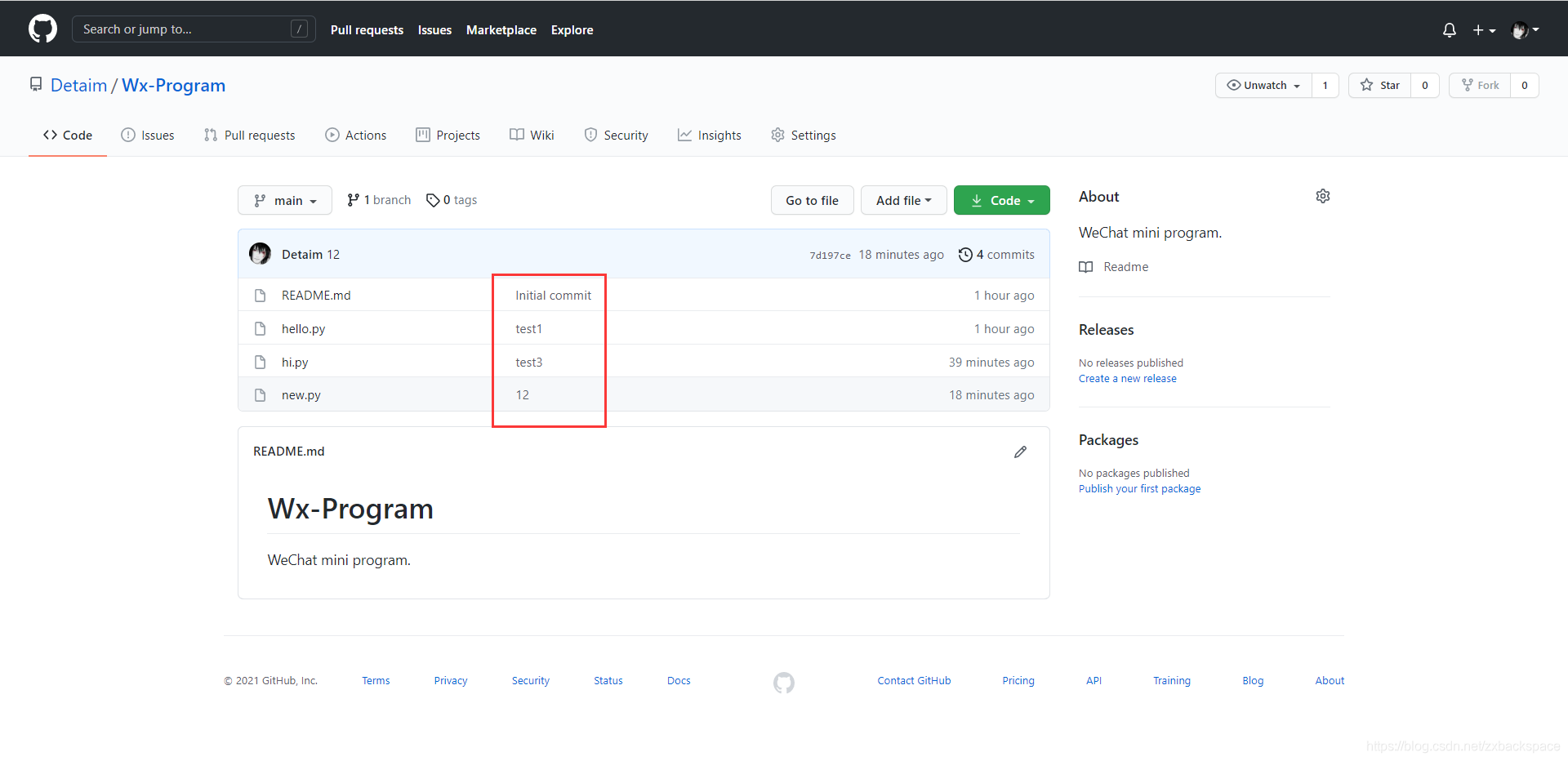Screen dimensions: 1568x761
Task: Open the Releases heading
Action: 1106,330
